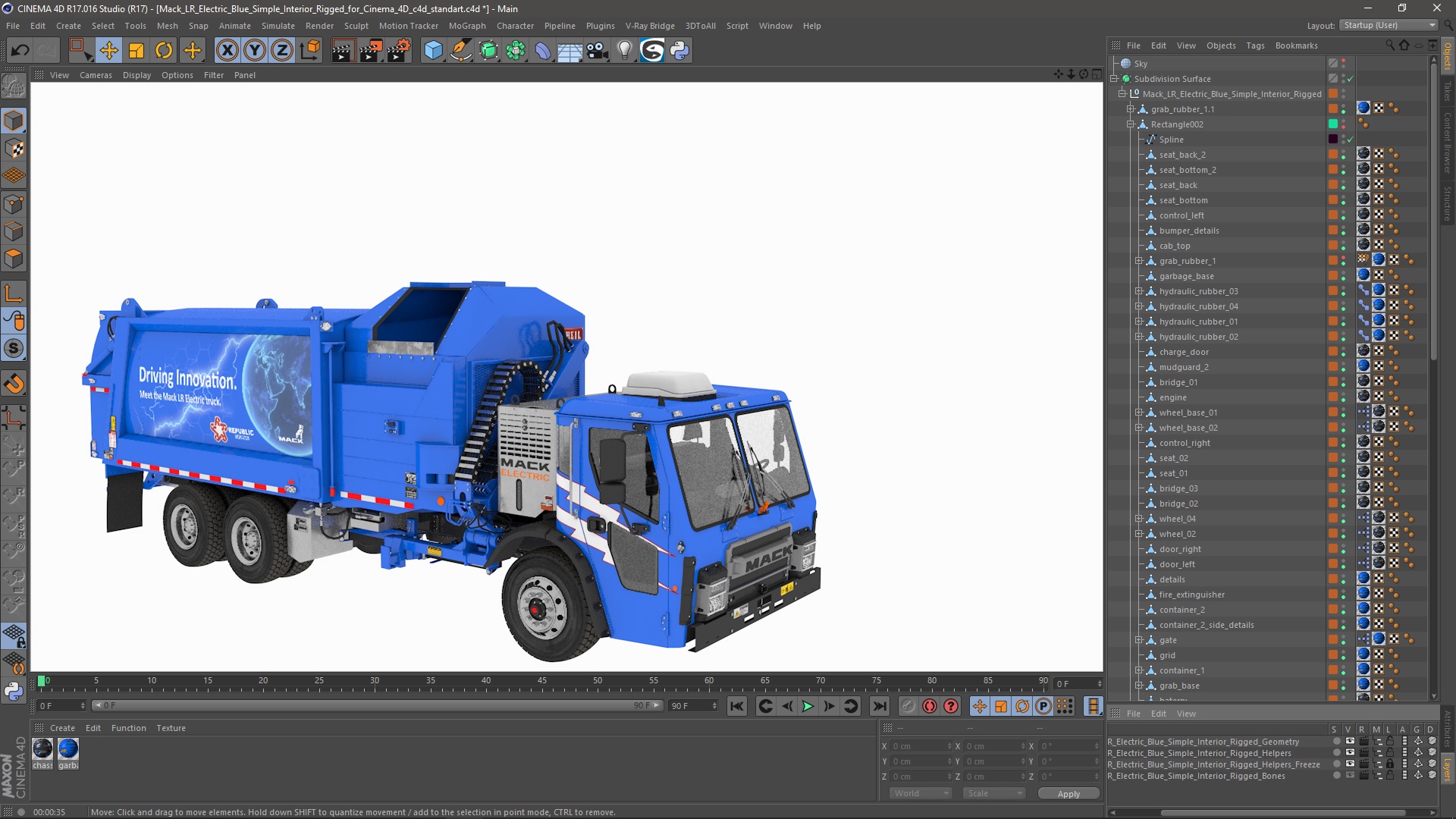Open Object Manager Tags menu
The width and height of the screenshot is (1456, 819).
(x=1255, y=45)
